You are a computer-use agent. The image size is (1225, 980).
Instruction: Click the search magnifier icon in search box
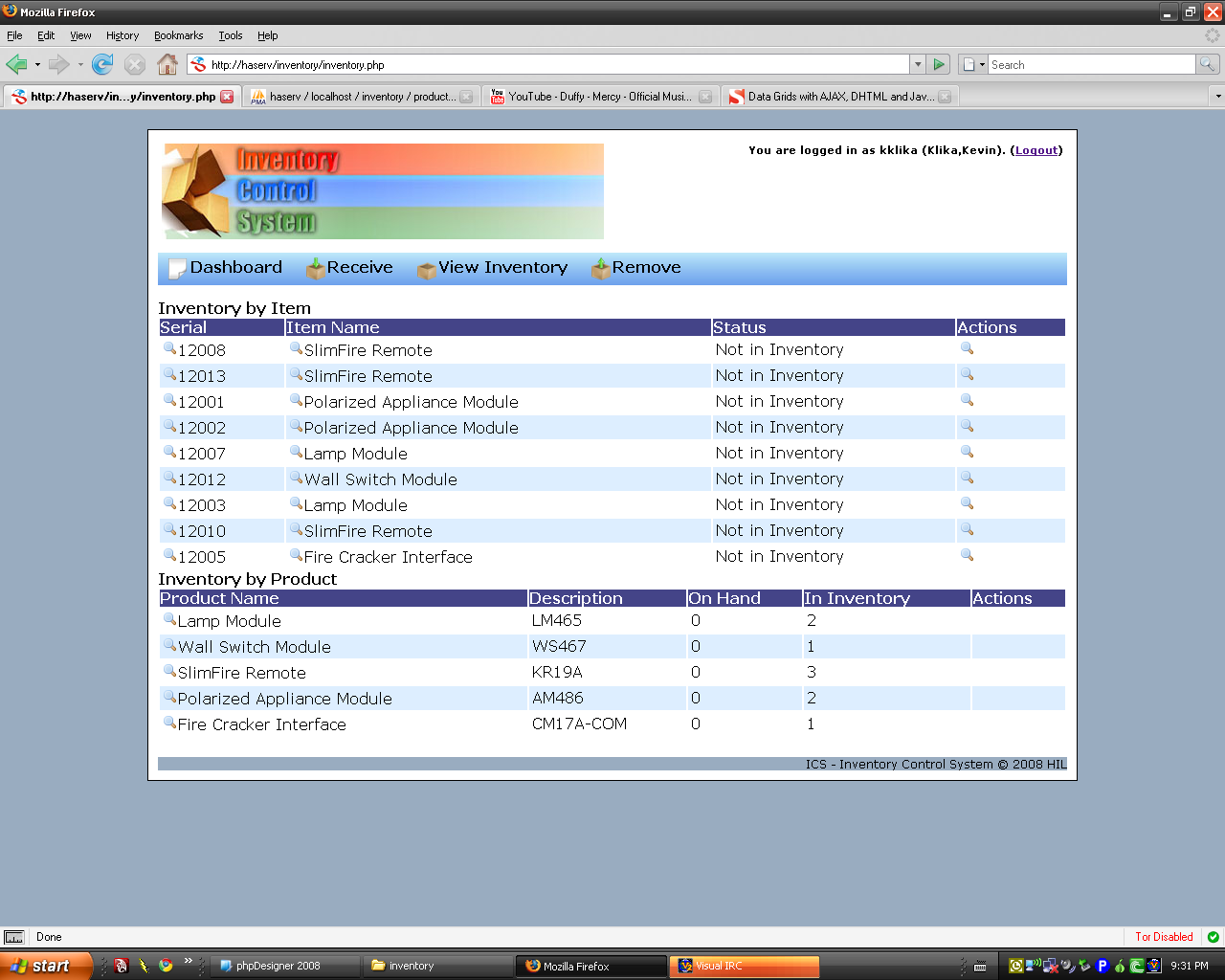(1208, 64)
